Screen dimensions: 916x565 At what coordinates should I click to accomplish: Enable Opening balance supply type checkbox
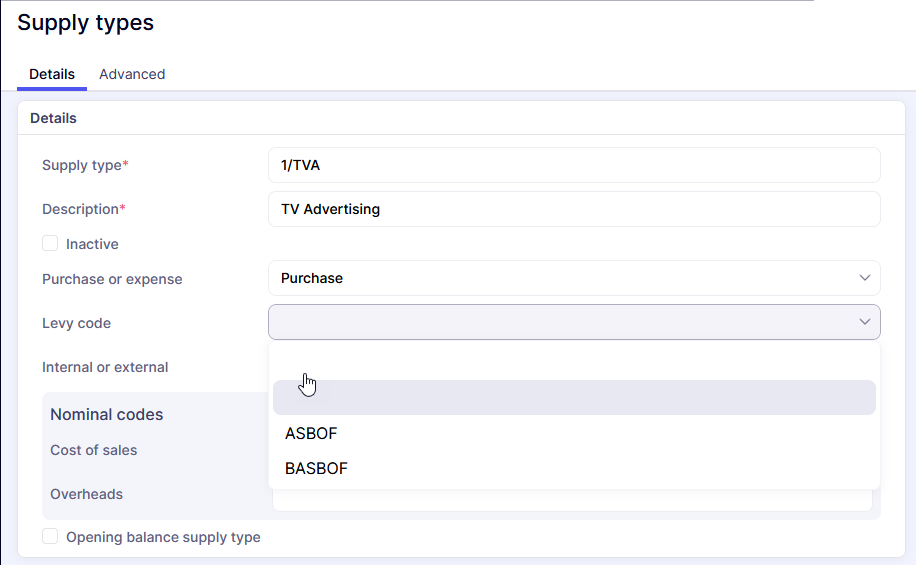(50, 537)
